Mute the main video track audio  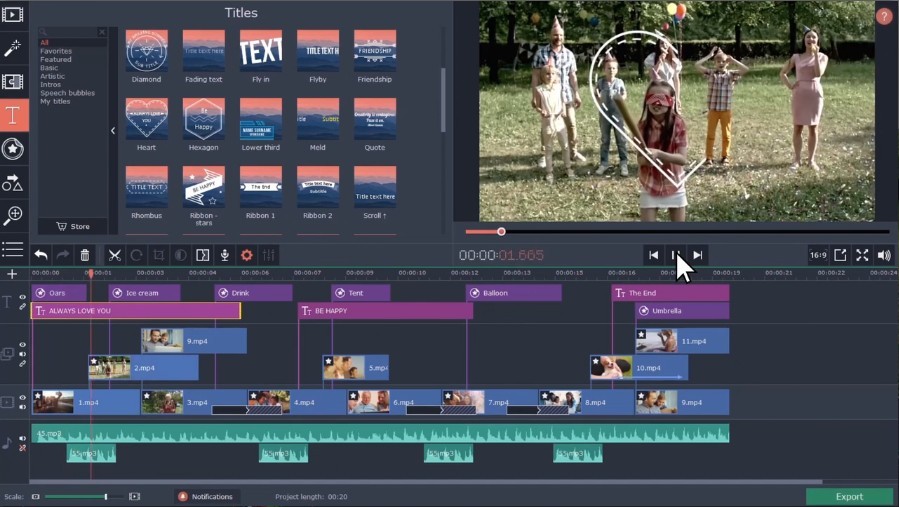(22, 407)
